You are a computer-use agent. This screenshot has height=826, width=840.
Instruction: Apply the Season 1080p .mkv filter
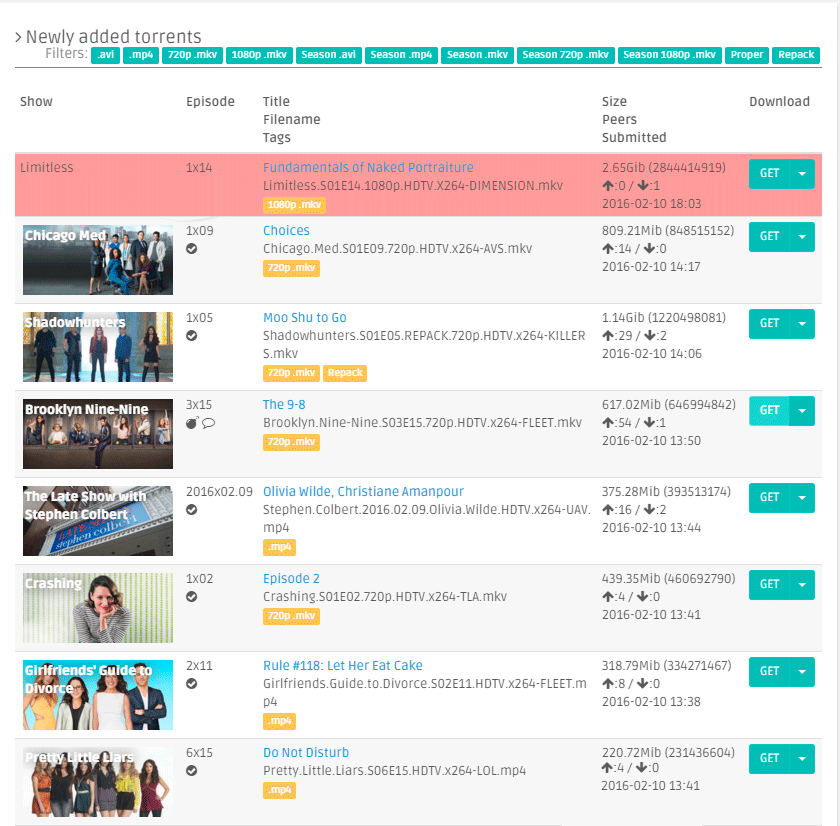[x=670, y=55]
